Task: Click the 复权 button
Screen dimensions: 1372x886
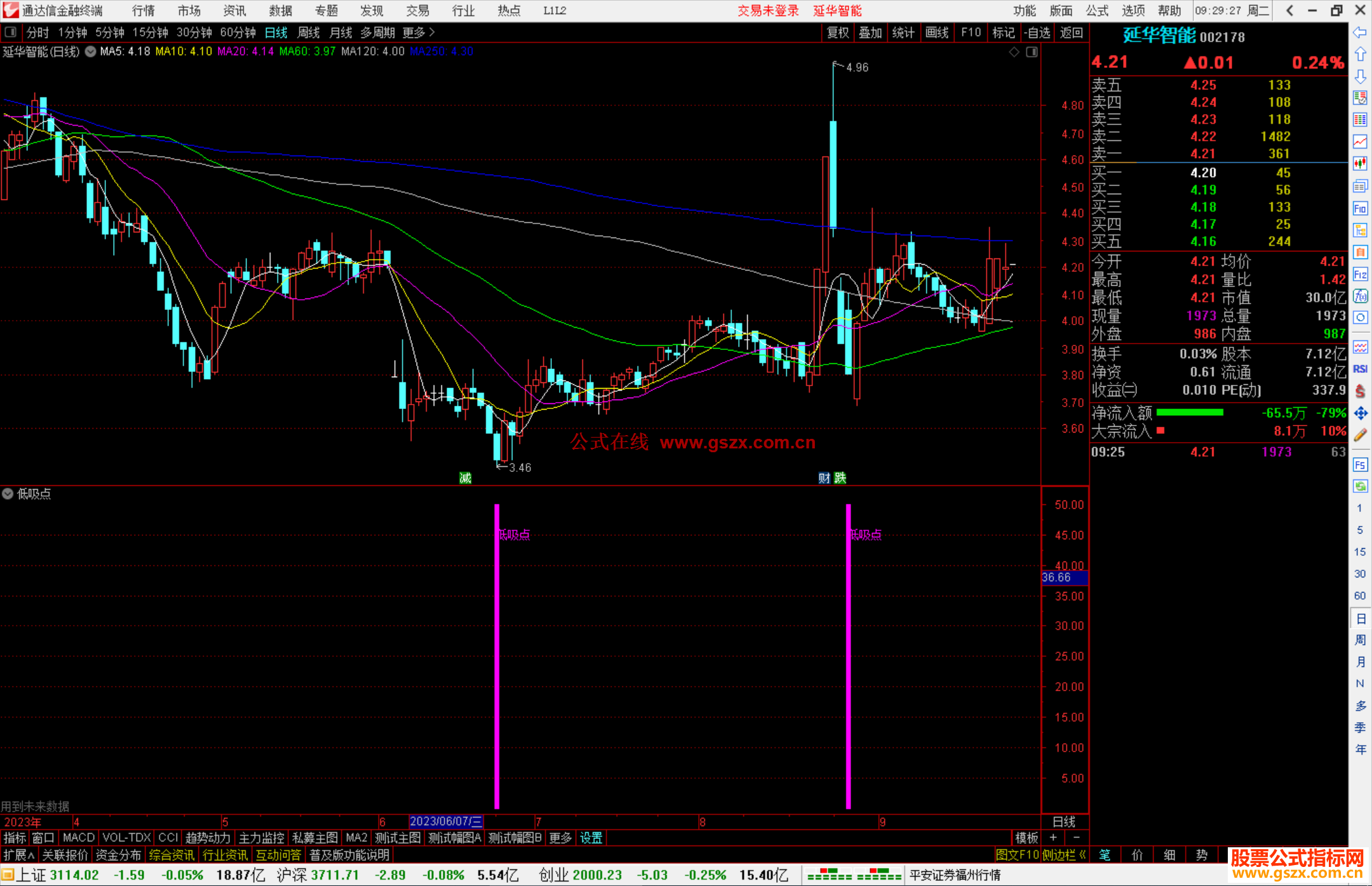Action: pyautogui.click(x=838, y=32)
